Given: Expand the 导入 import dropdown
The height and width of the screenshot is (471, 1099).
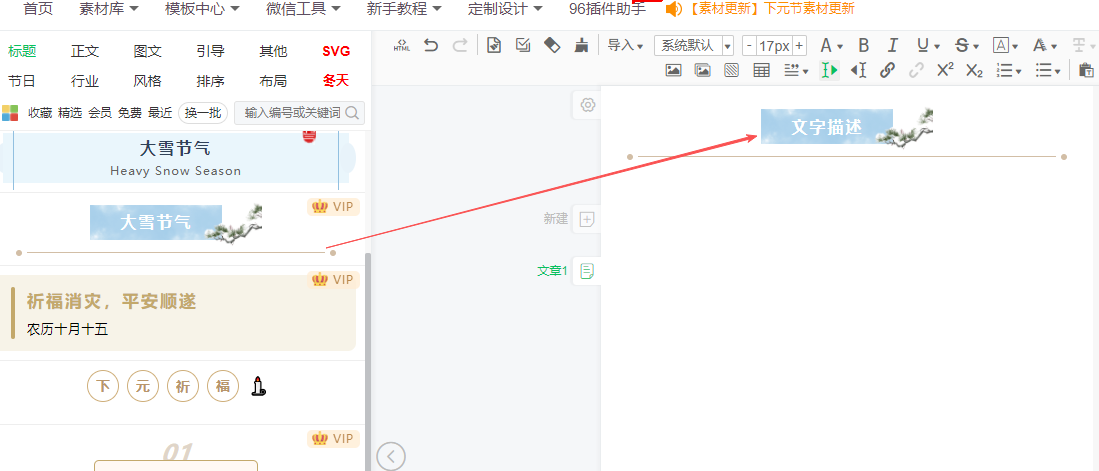Looking at the screenshot, I should [x=625, y=45].
